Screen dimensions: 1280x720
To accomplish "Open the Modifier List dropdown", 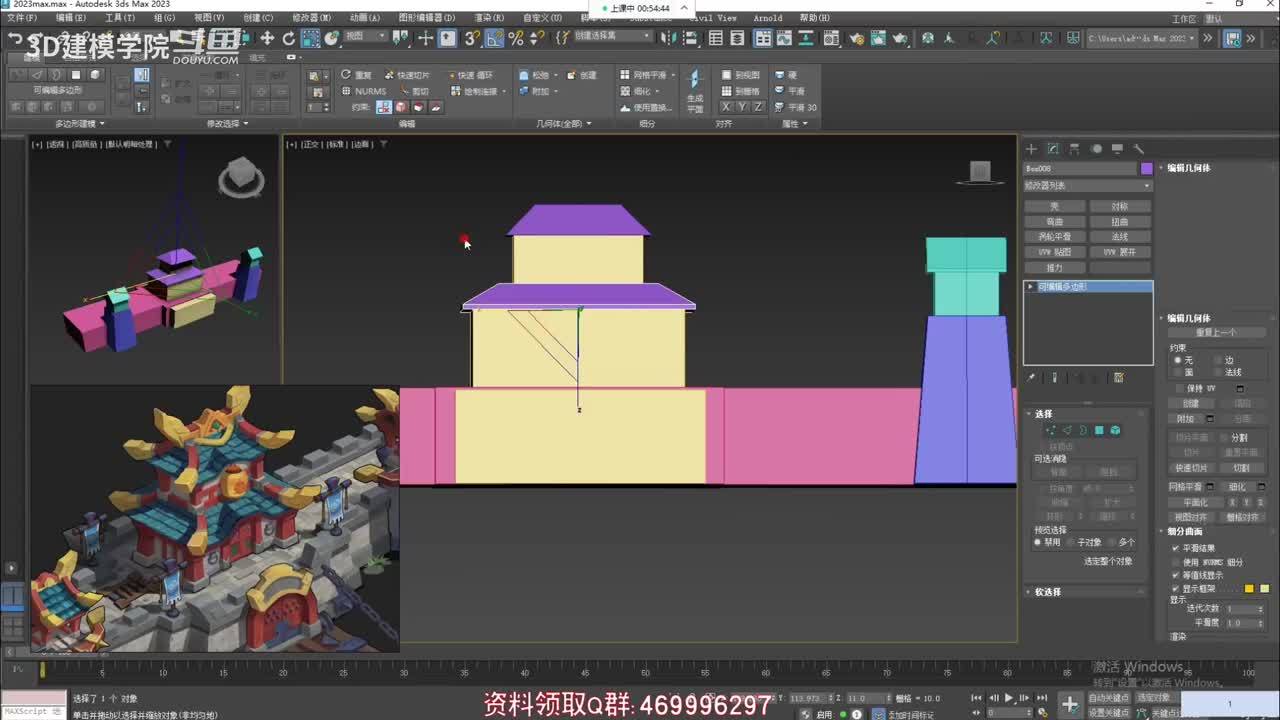I will (x=1088, y=186).
